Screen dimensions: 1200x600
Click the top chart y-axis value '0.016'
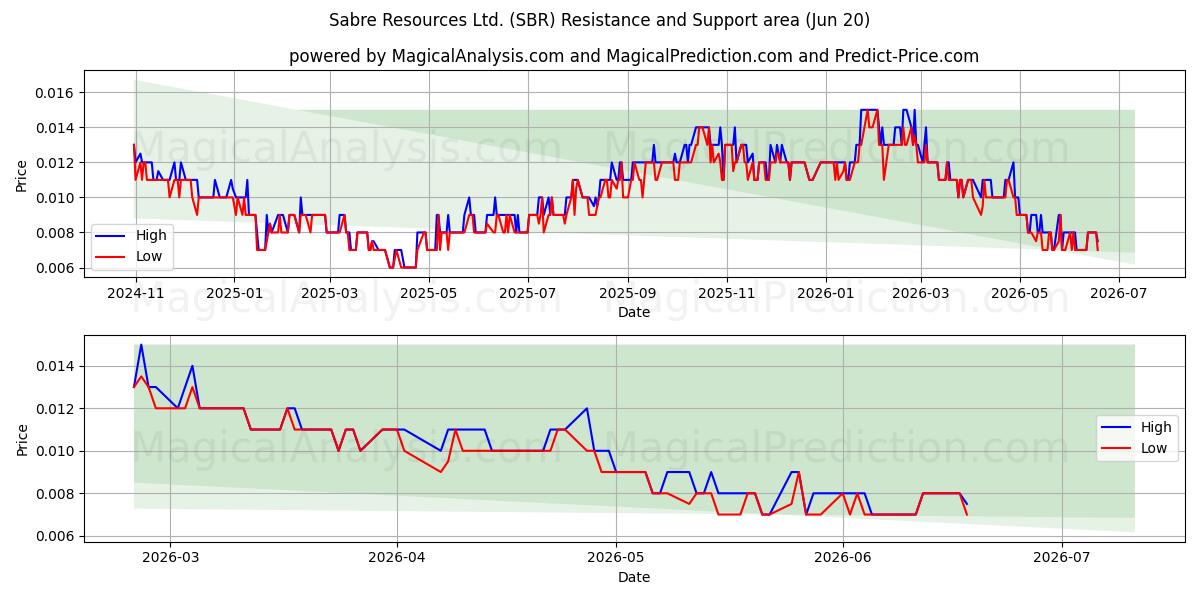click(55, 93)
